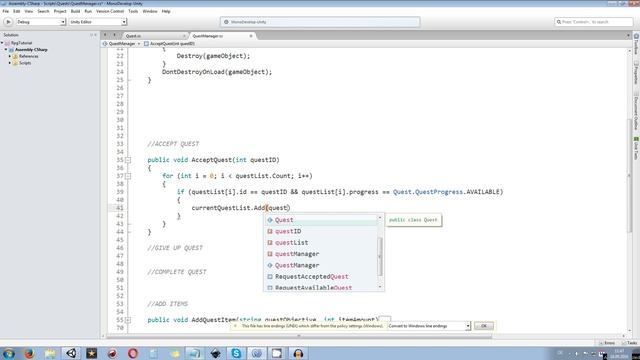Open Unity from the taskbar
The image size is (640, 360).
point(71,353)
